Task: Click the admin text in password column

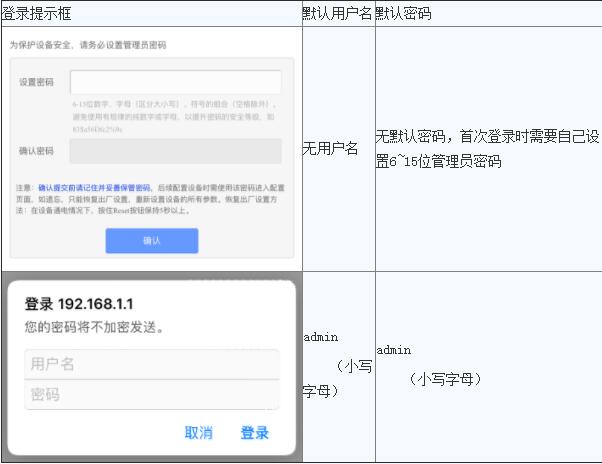Action: 394,350
